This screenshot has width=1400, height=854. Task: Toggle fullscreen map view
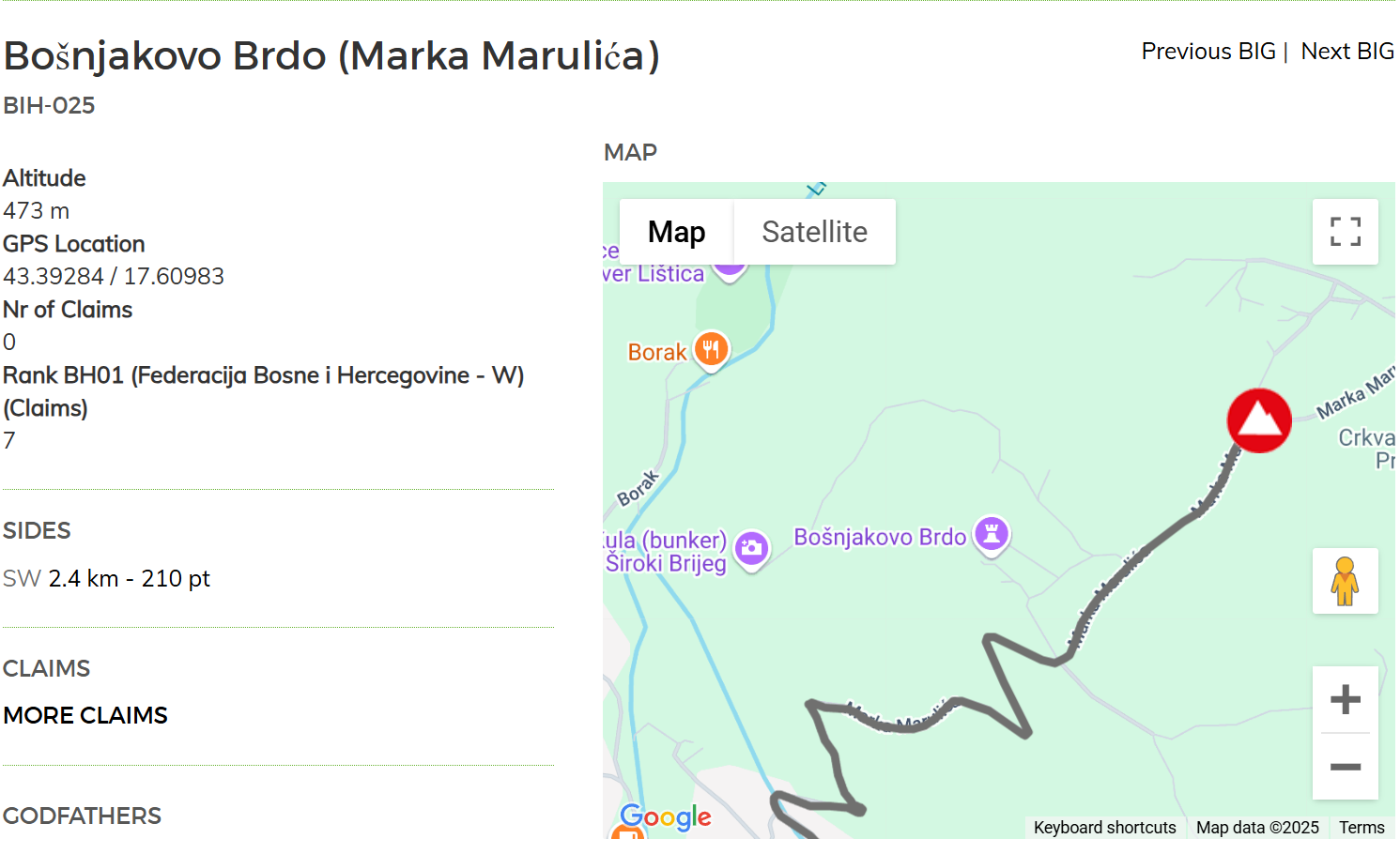[x=1345, y=232]
